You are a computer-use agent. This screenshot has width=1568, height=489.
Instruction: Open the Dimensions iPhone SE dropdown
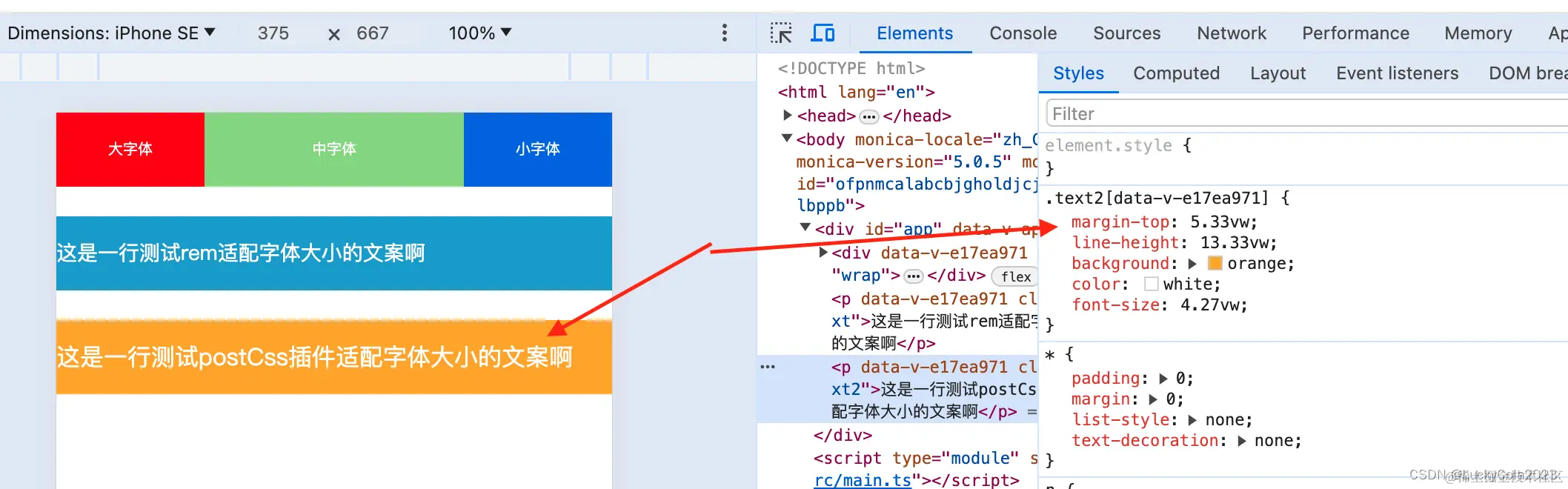[111, 33]
